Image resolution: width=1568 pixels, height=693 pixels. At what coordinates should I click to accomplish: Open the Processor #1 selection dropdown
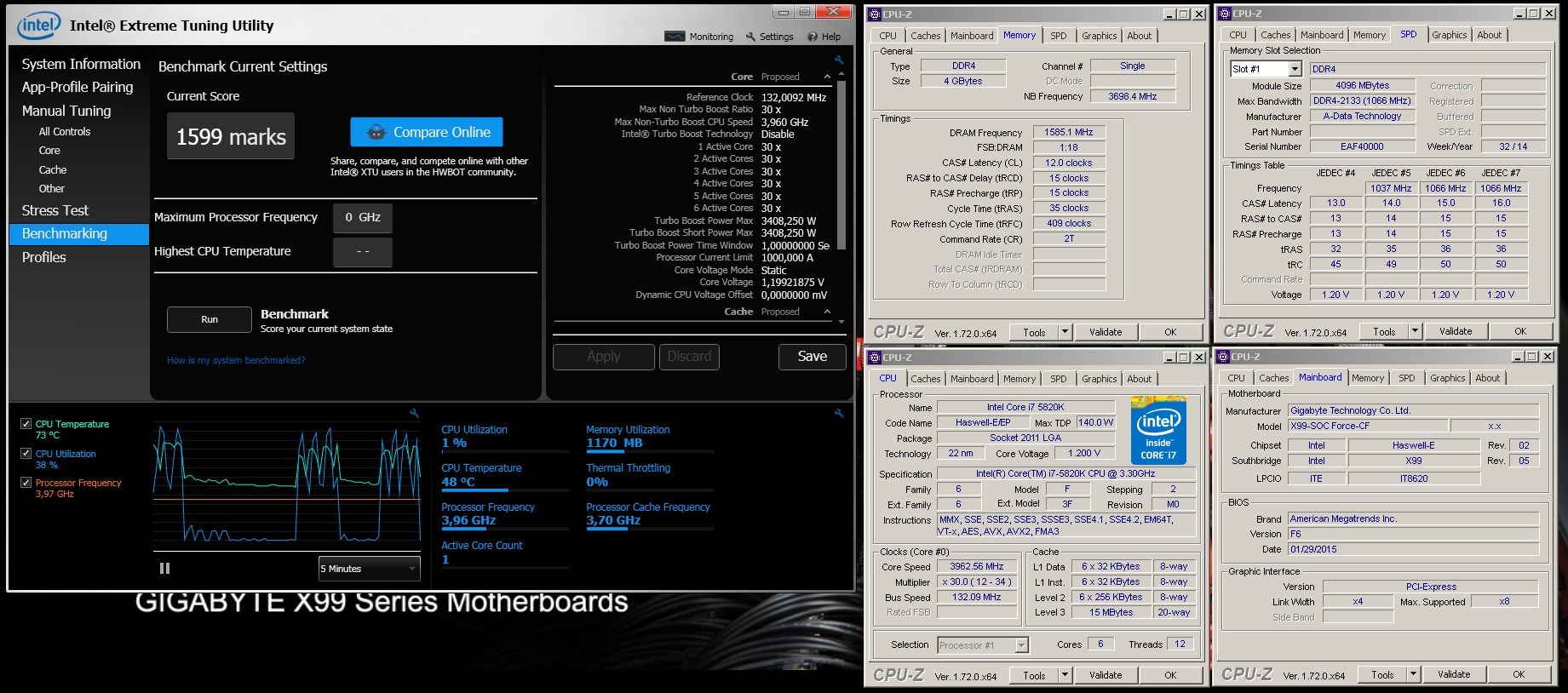pos(983,645)
